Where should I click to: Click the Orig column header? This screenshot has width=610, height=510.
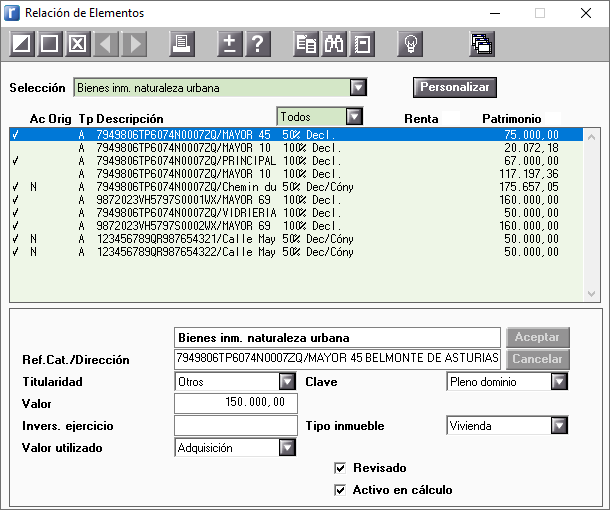(x=60, y=119)
